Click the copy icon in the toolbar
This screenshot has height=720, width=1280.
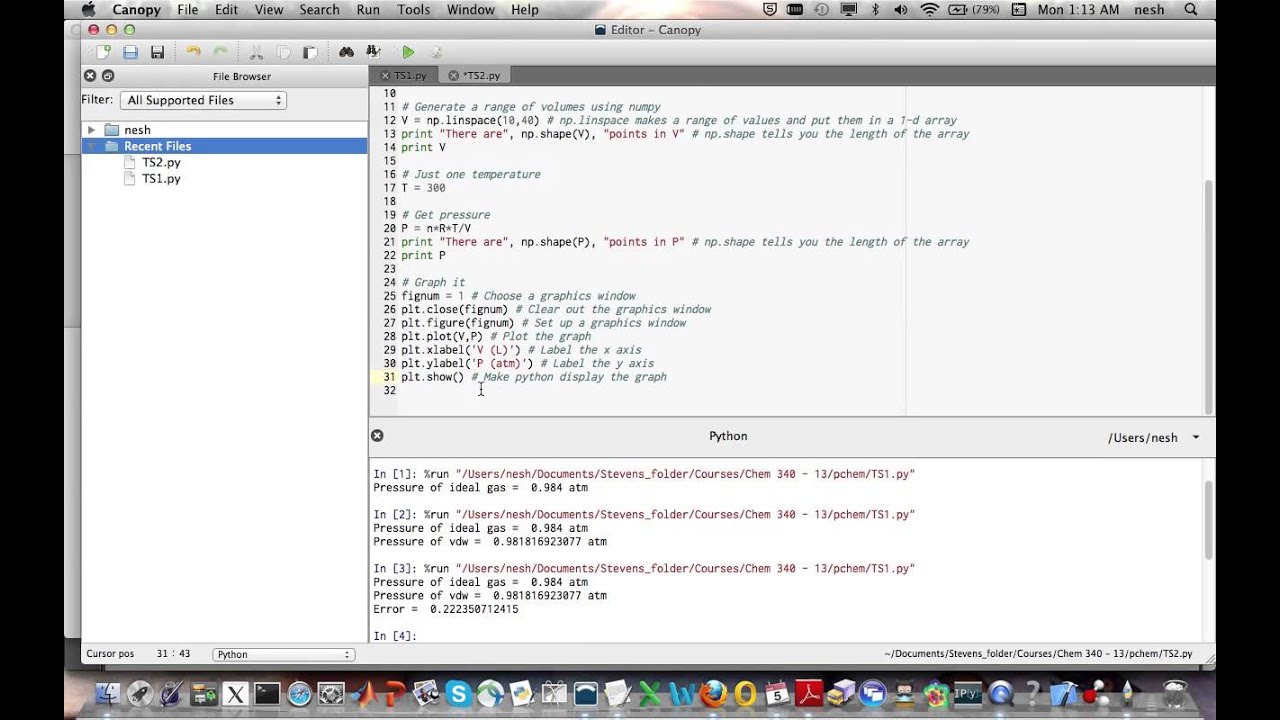(283, 52)
